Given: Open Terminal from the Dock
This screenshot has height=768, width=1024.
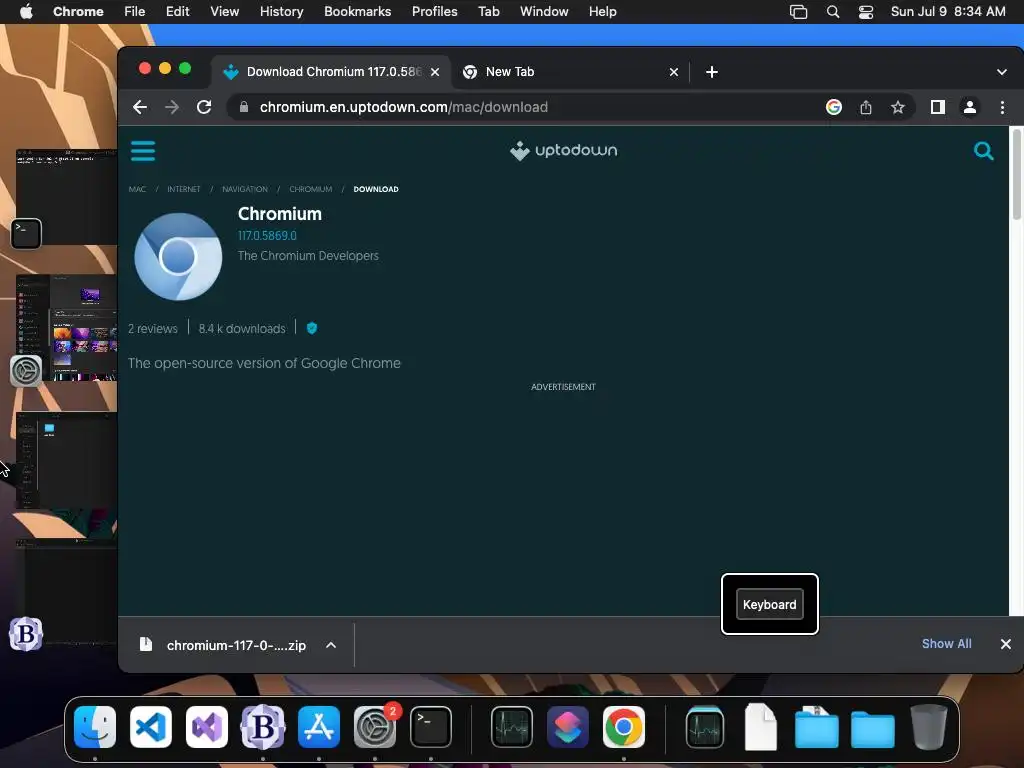Looking at the screenshot, I should point(431,727).
